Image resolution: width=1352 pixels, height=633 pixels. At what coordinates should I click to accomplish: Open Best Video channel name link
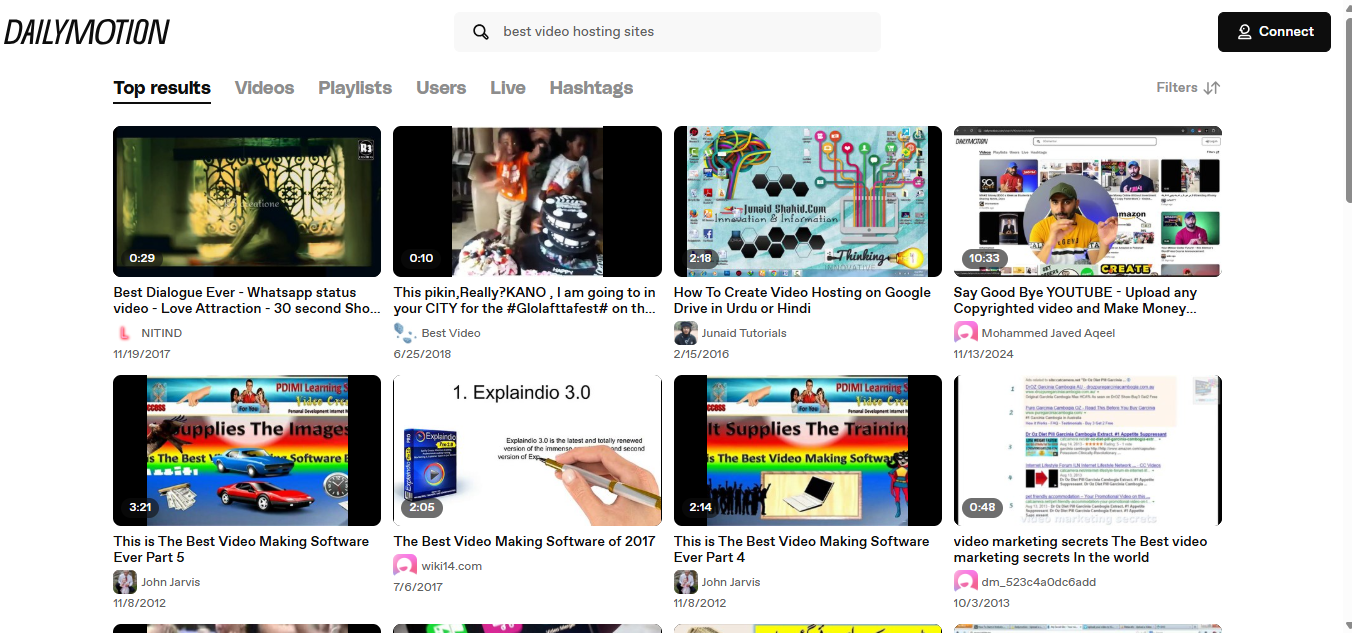[451, 333]
